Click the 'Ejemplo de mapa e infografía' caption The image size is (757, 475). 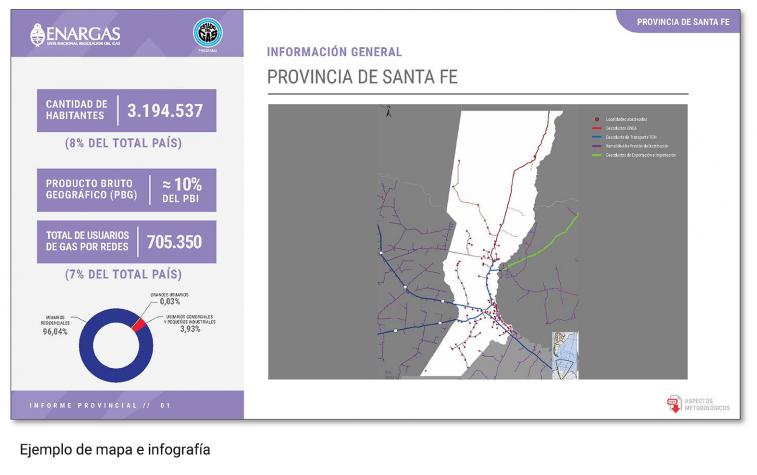pos(115,450)
